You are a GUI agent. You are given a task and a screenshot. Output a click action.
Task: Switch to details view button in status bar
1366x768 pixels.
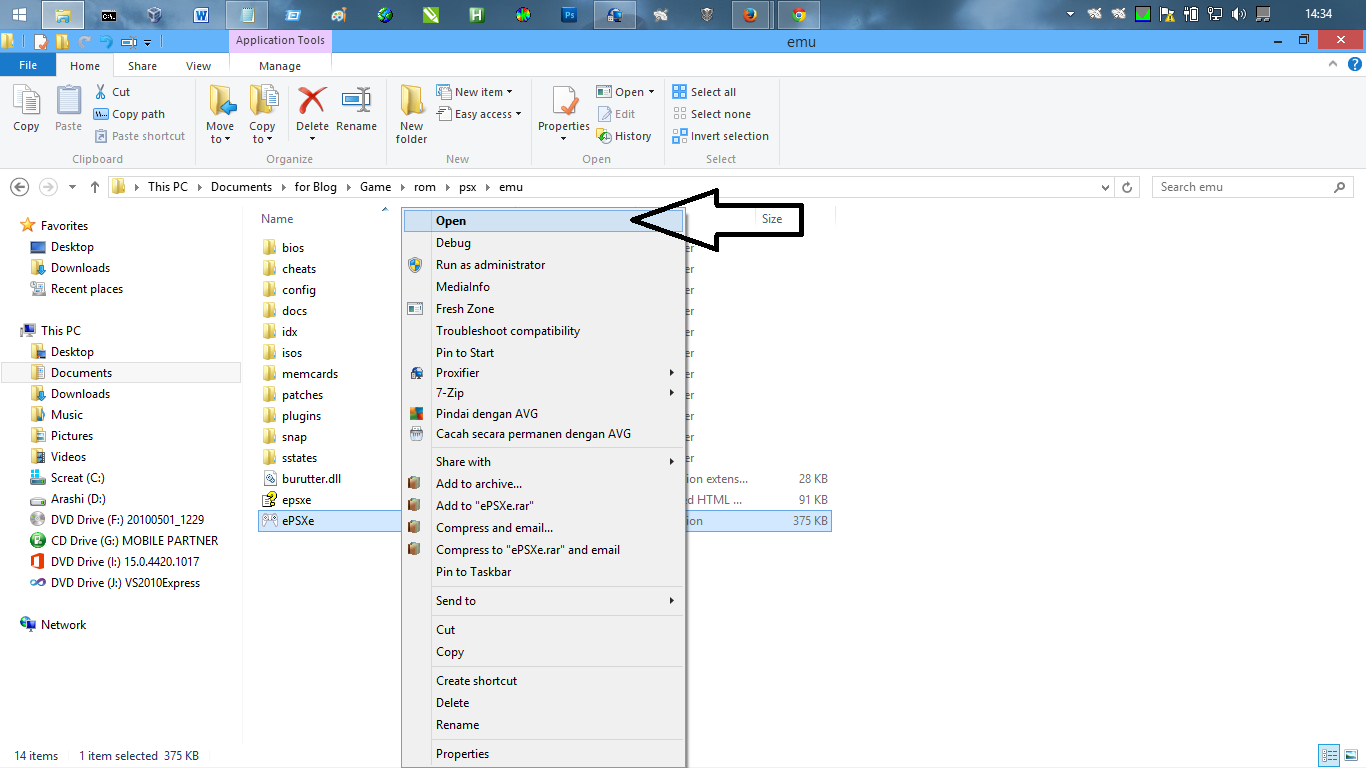point(1329,756)
